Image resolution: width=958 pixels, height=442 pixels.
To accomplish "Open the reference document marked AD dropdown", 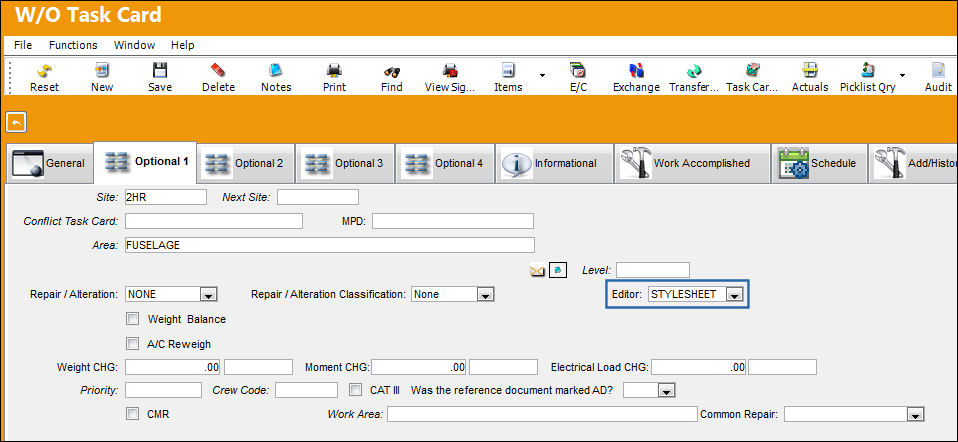I will [x=665, y=390].
